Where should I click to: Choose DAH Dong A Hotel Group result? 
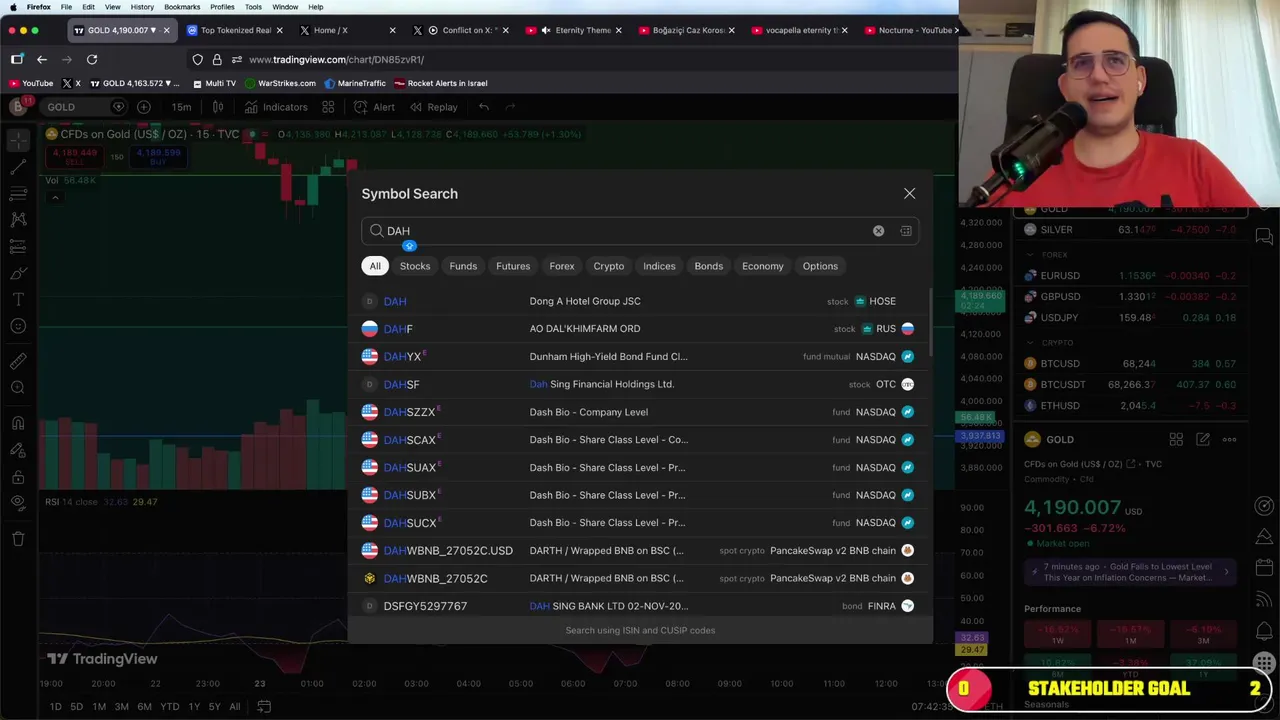[640, 301]
